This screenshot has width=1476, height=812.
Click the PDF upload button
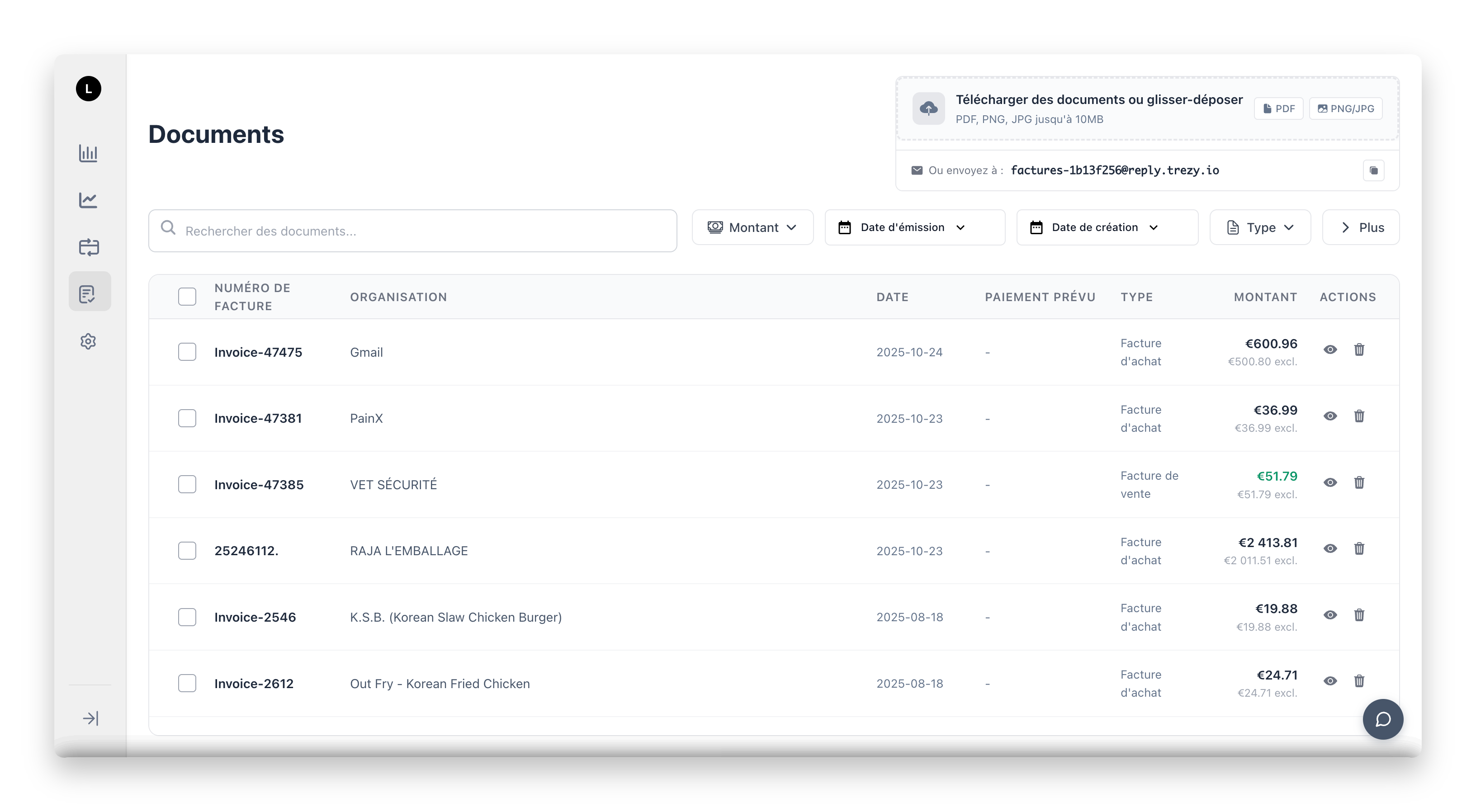tap(1278, 109)
